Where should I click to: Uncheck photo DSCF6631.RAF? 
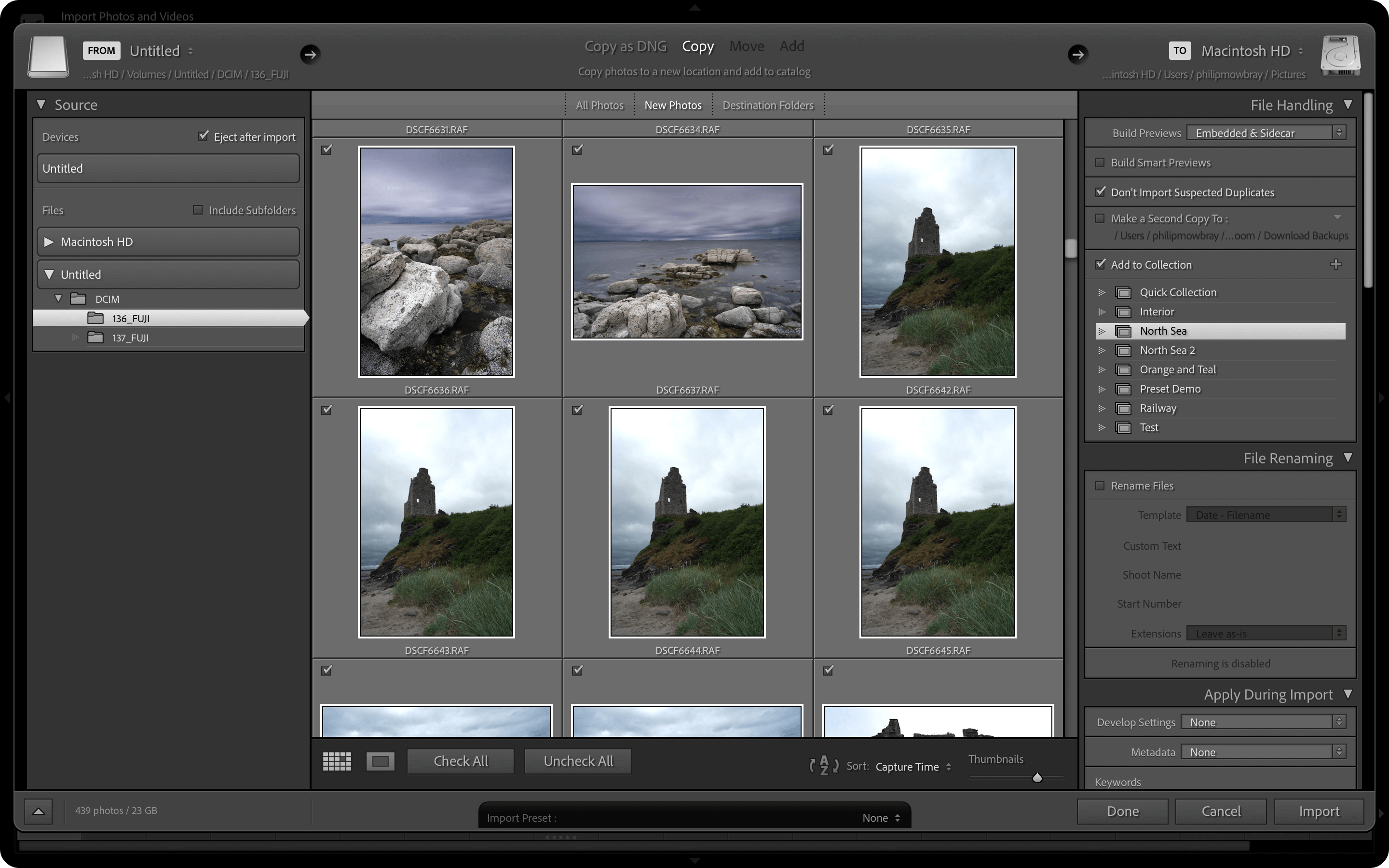[327, 149]
